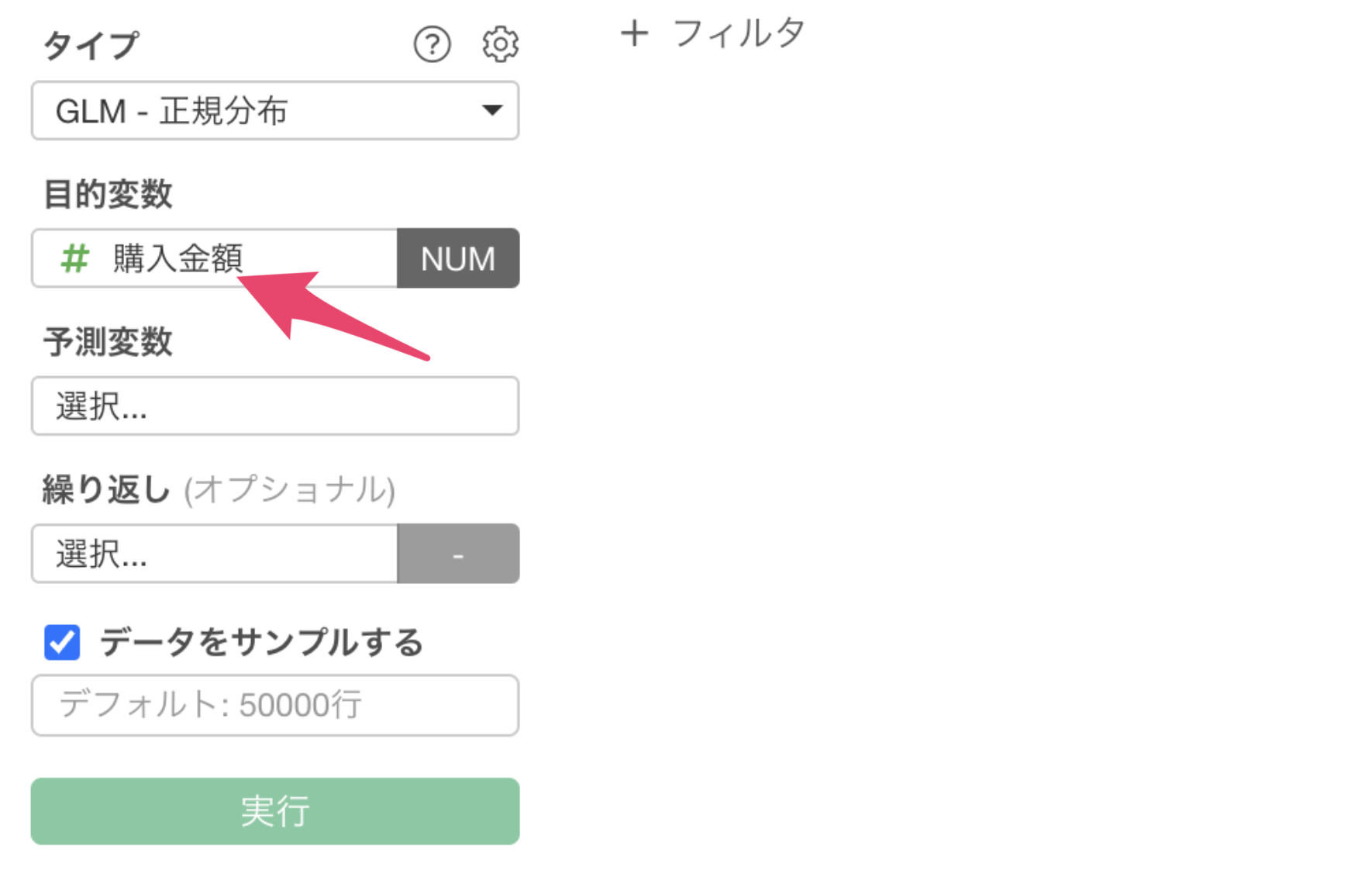The height and width of the screenshot is (895, 1372).
Task: Open the 予測変数 選択 field
Action: click(x=275, y=406)
